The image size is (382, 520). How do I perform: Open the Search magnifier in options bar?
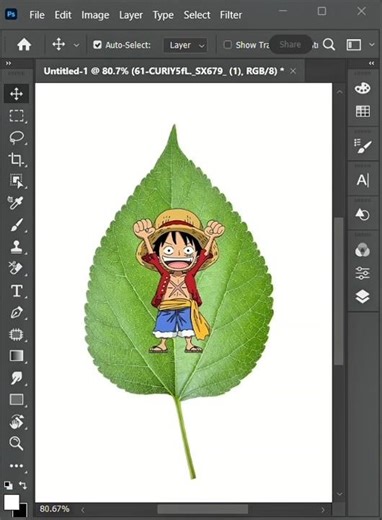329,45
